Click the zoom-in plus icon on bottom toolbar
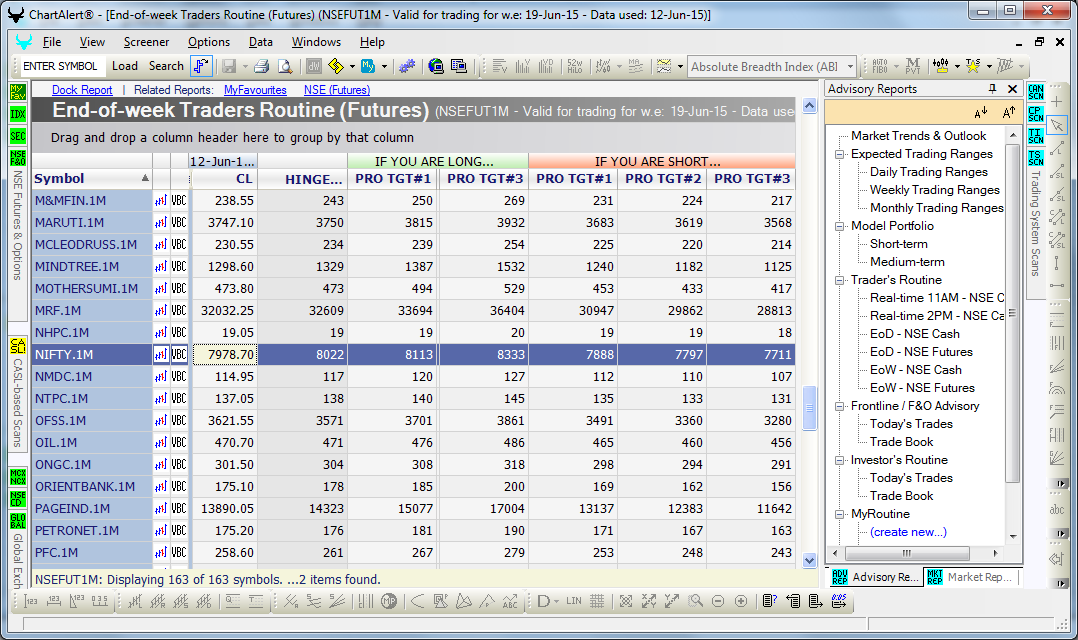Image resolution: width=1078 pixels, height=640 pixels. (x=740, y=602)
